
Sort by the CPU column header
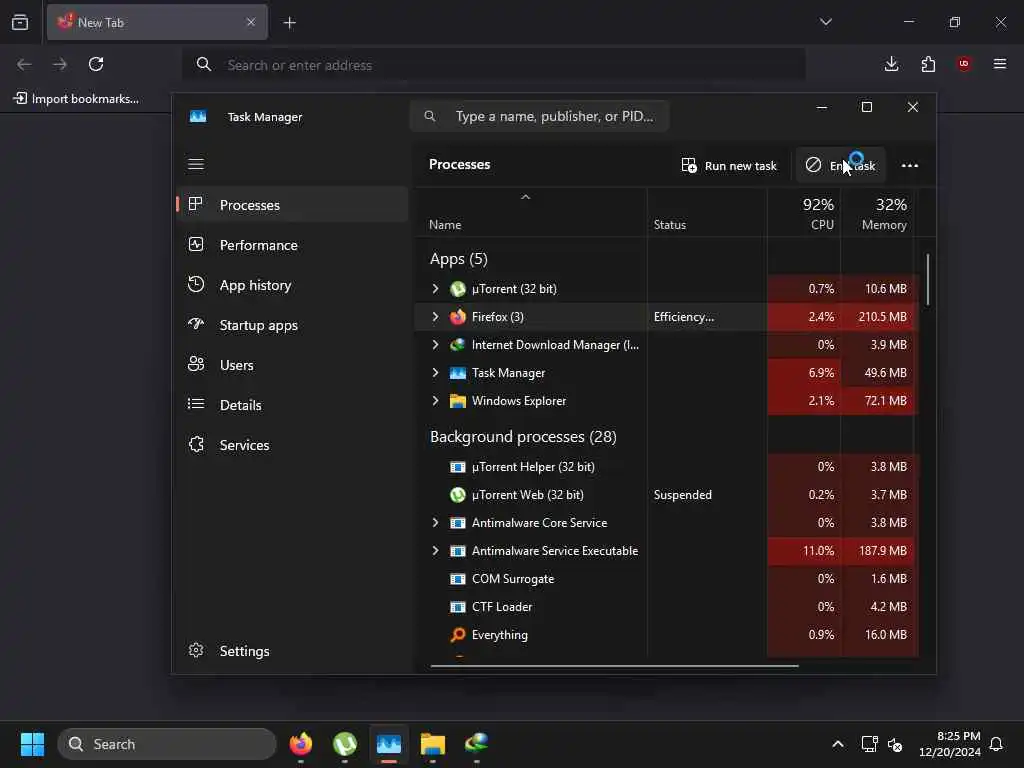coord(804,214)
